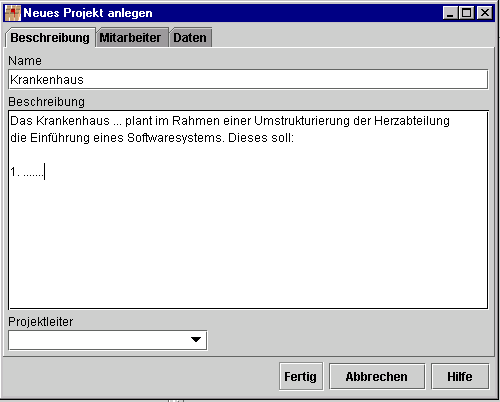Click the application icon in the title bar
This screenshot has height=402, width=500.
pyautogui.click(x=13, y=13)
